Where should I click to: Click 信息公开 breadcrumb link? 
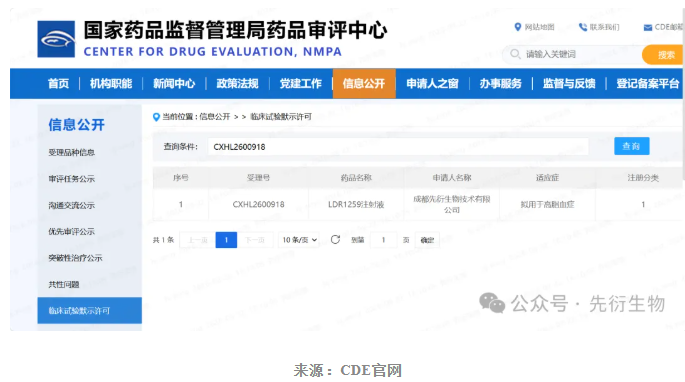point(214,117)
